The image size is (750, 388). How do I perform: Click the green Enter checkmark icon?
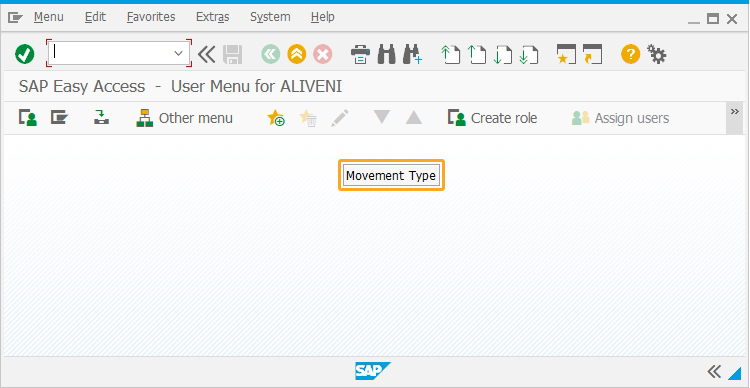coord(24,54)
